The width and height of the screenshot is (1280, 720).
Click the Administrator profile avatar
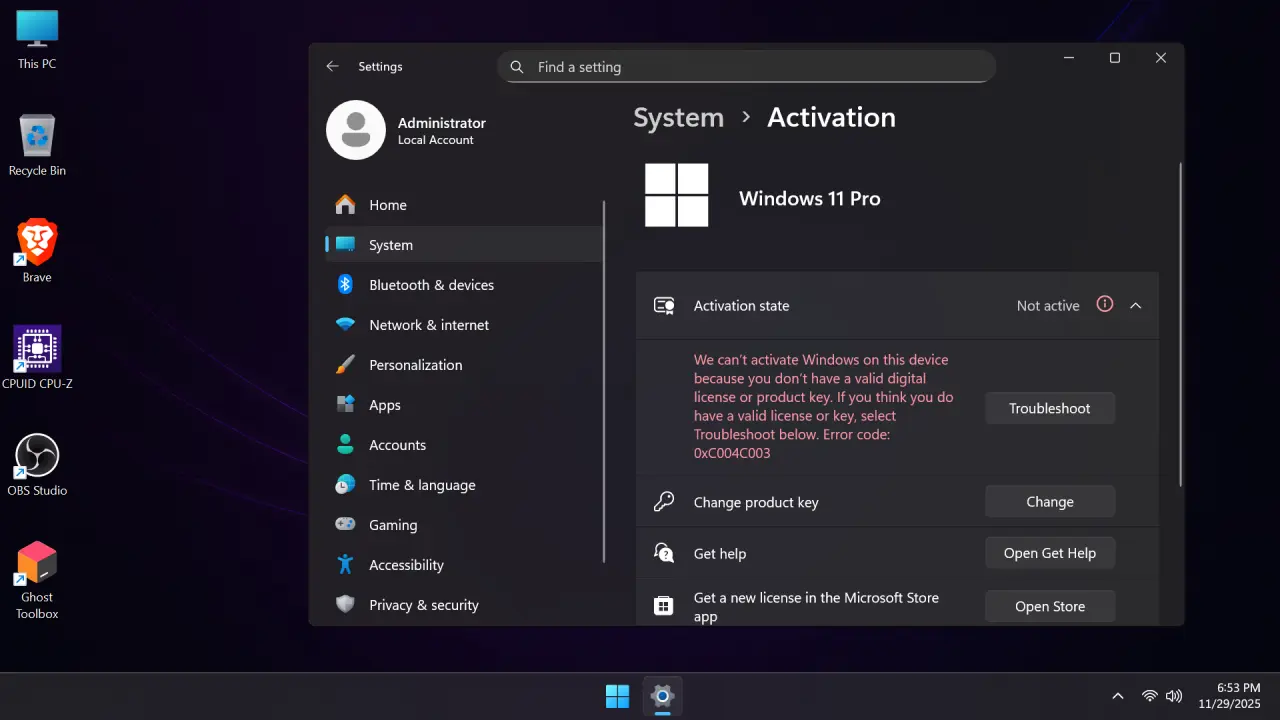point(356,130)
